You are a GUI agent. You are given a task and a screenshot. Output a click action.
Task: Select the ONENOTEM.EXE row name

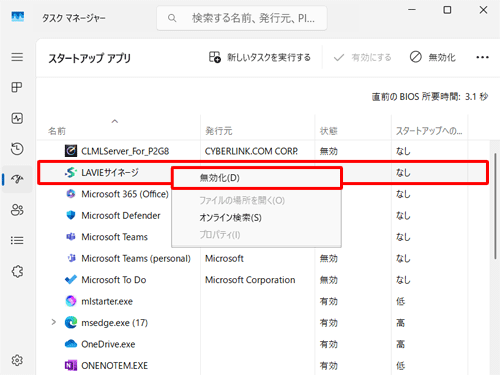pyautogui.click(x=115, y=366)
